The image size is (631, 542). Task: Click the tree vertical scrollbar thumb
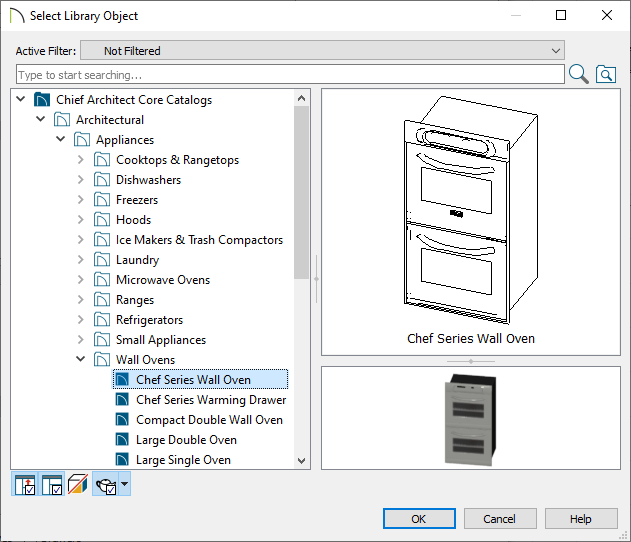301,192
